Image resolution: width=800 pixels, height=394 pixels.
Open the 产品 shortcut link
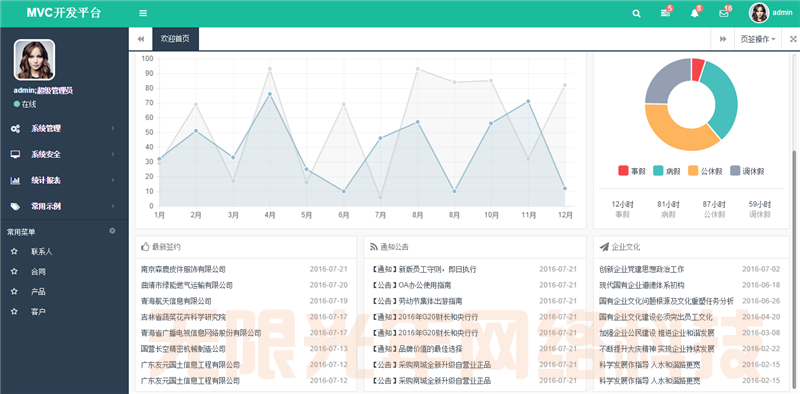pos(38,291)
